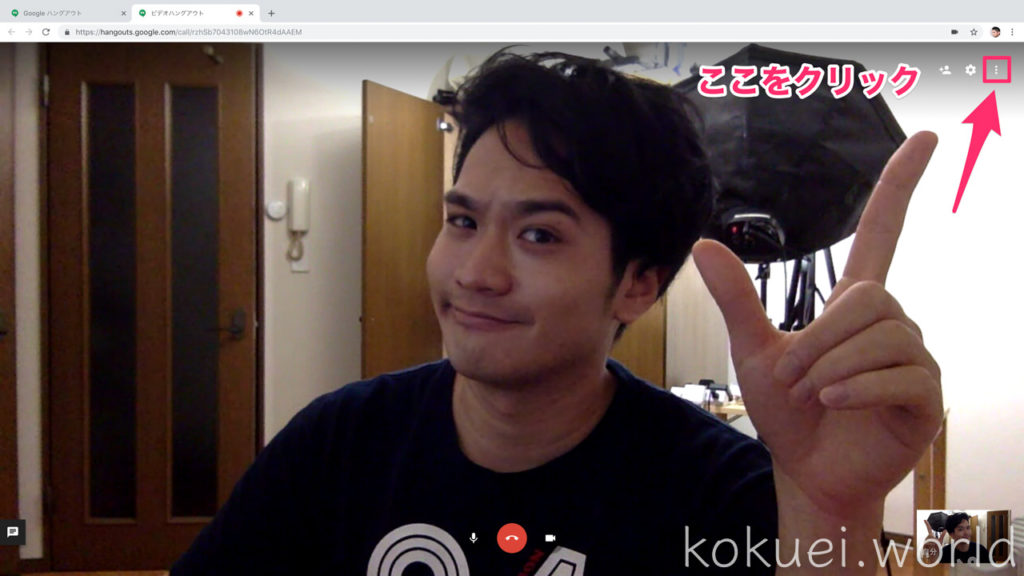Open the chat panel icon
This screenshot has height=576, width=1024.
[12, 532]
